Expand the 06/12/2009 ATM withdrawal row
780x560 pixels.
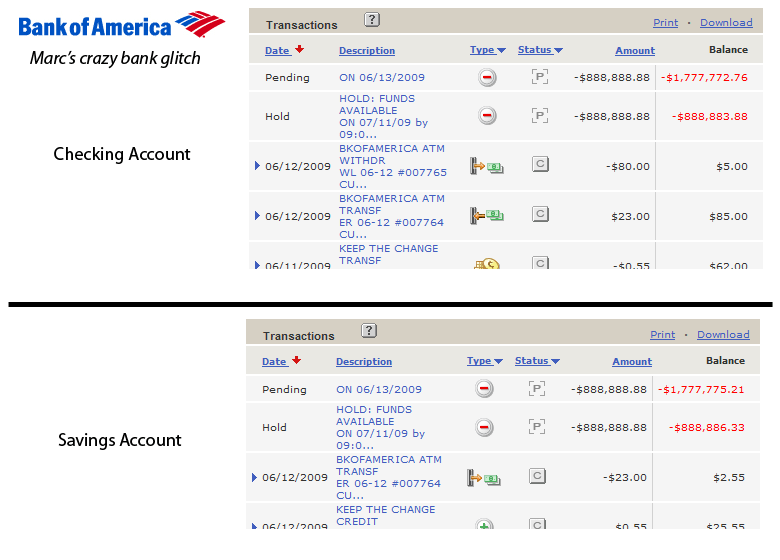click(257, 167)
